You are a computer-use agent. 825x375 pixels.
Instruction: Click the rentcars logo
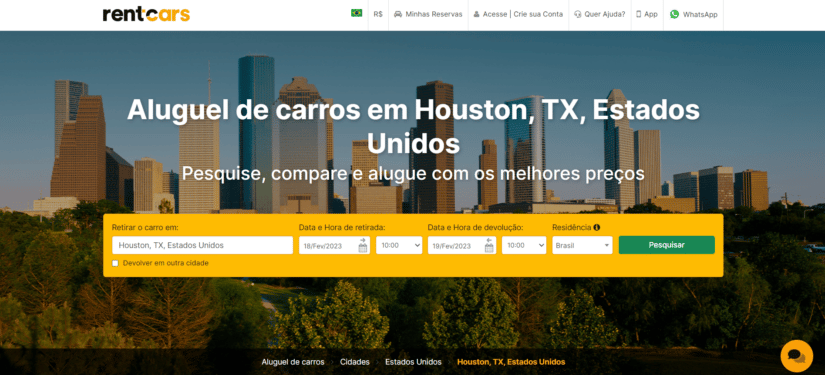click(x=146, y=14)
